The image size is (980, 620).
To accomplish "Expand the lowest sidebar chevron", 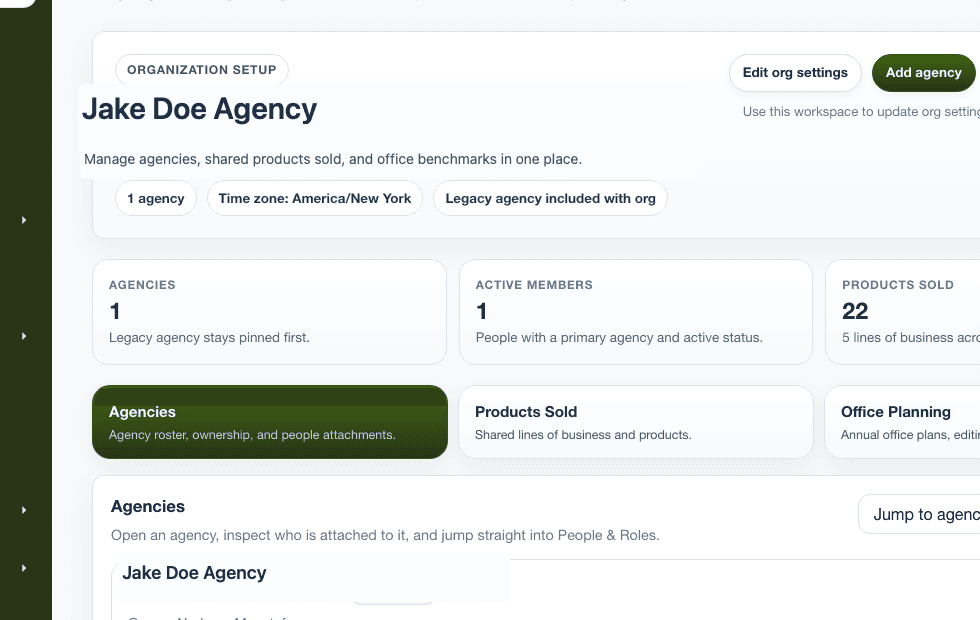I will pyautogui.click(x=24, y=566).
